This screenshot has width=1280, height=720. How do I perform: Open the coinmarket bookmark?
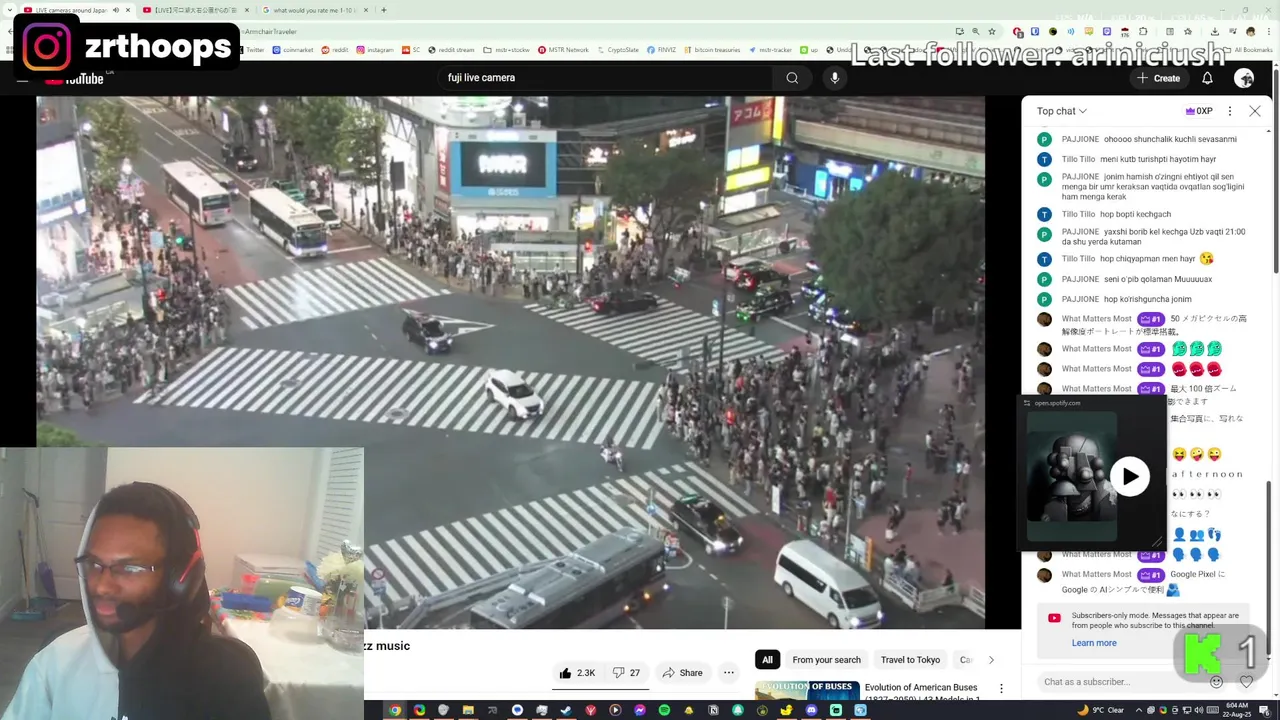[293, 50]
